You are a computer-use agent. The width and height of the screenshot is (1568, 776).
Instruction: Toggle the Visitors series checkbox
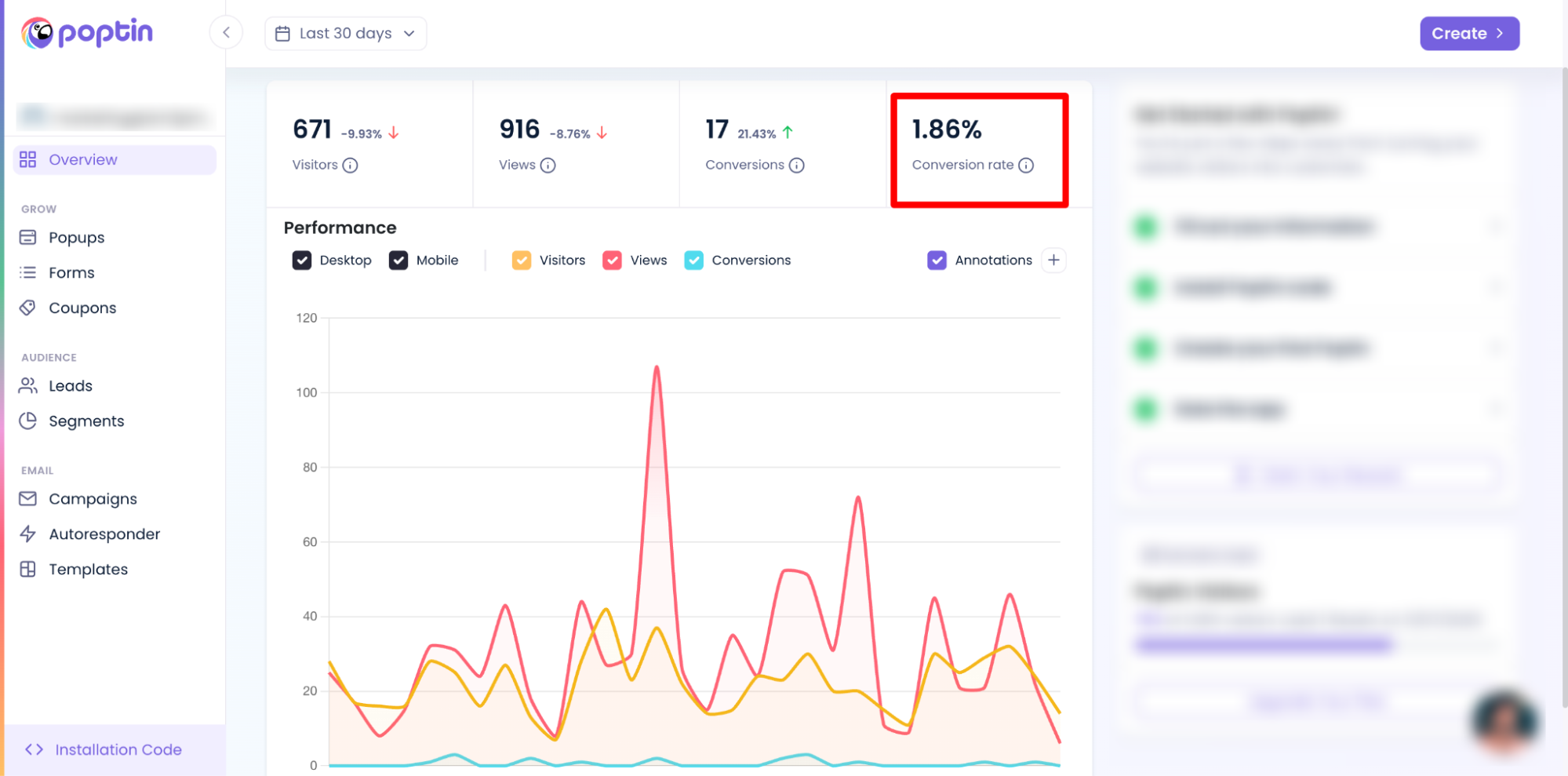[x=522, y=260]
